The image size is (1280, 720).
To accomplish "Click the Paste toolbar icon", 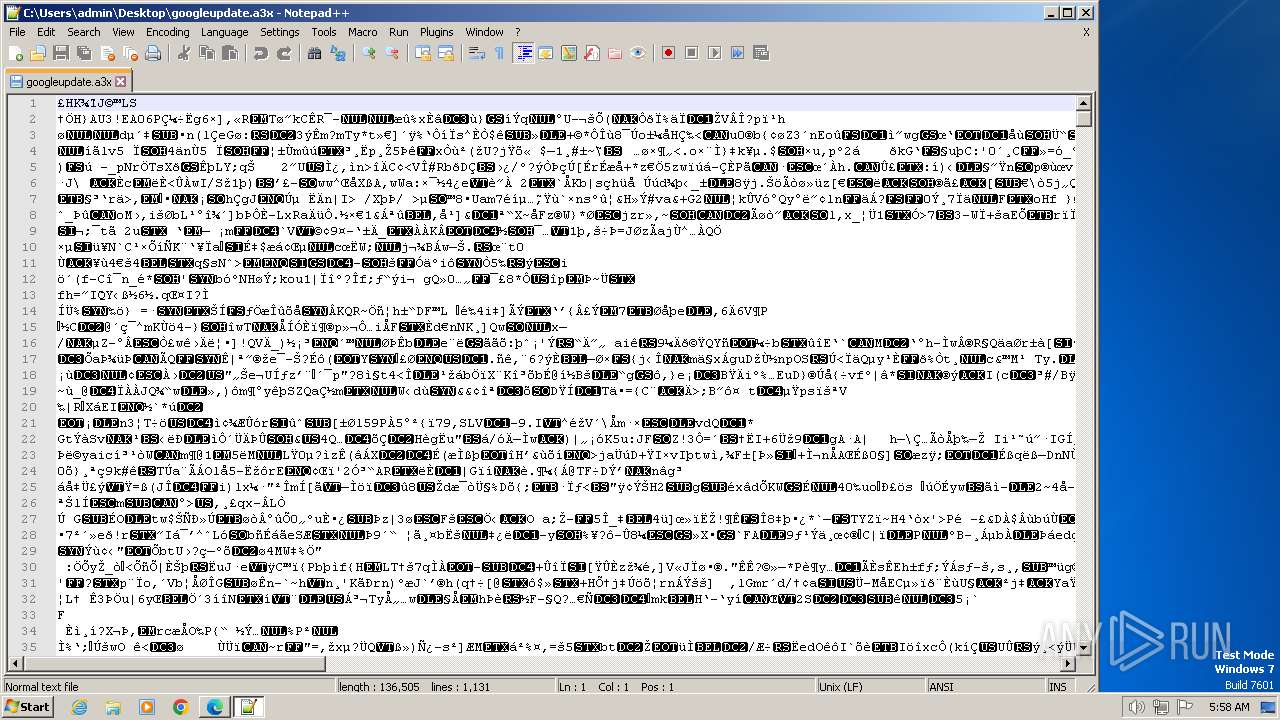I will click(231, 53).
